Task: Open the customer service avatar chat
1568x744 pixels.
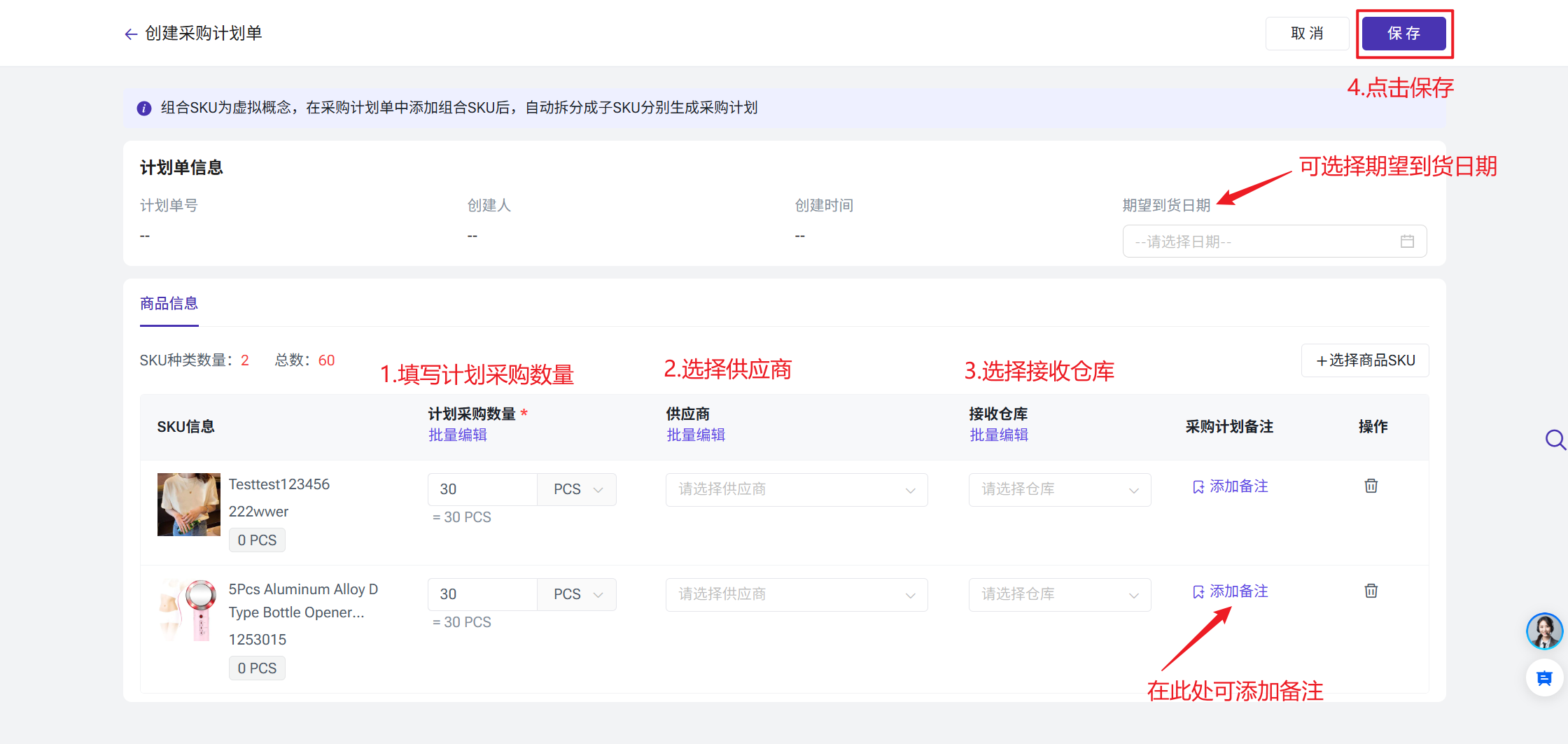Action: point(1544,631)
